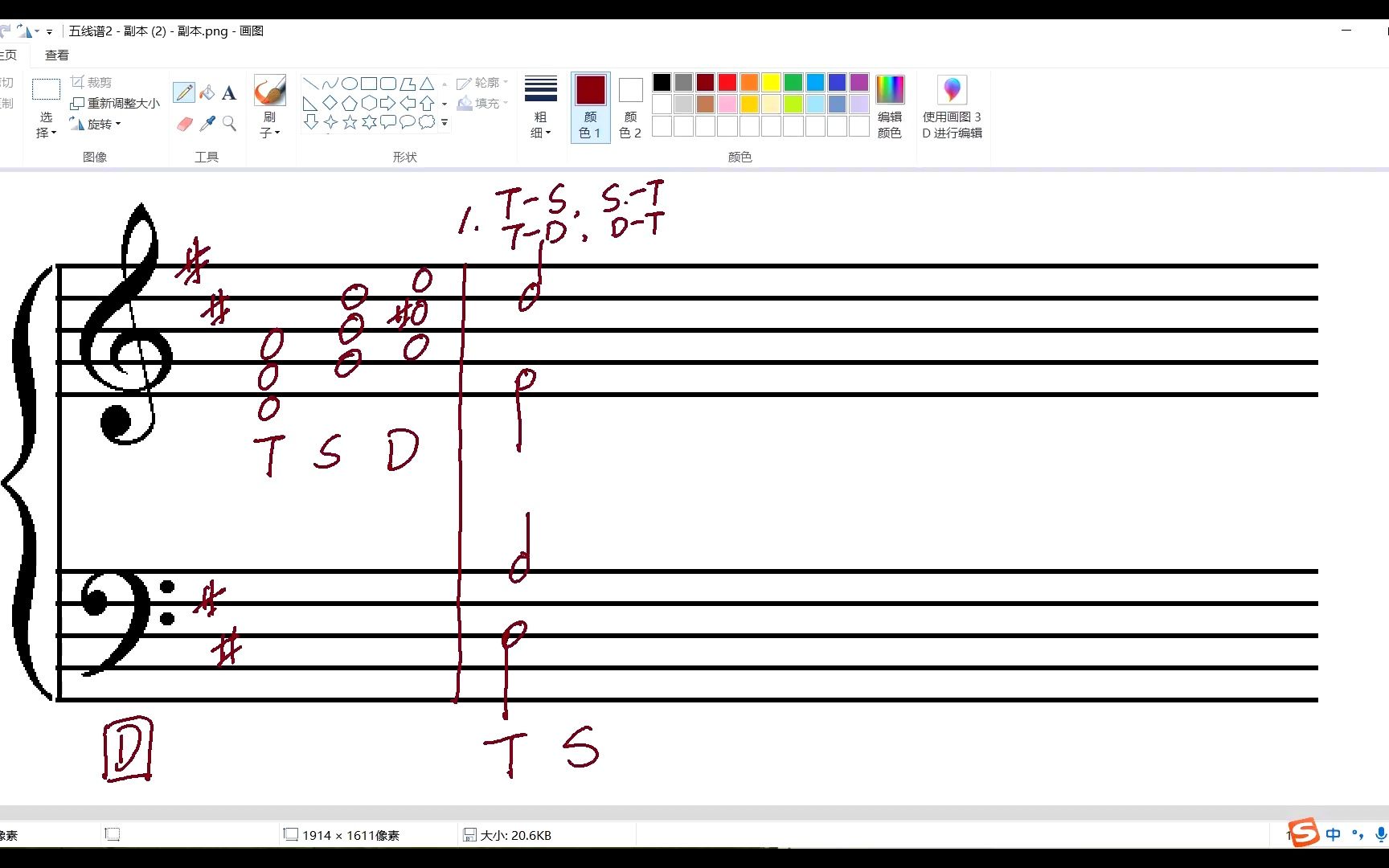Choose the Diamond shape
Image resolution: width=1389 pixels, height=868 pixels.
(330, 103)
